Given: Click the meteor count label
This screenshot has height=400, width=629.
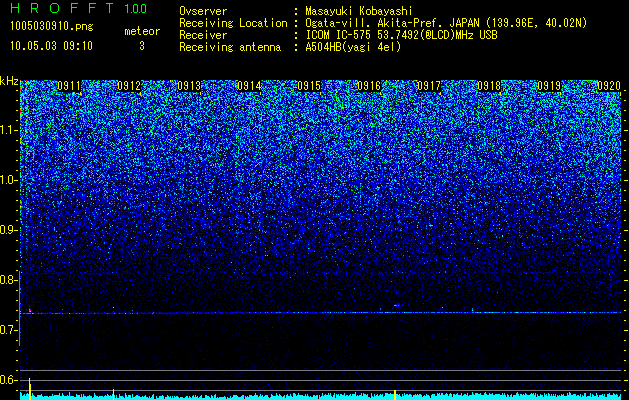Looking at the screenshot, I should click(142, 31).
